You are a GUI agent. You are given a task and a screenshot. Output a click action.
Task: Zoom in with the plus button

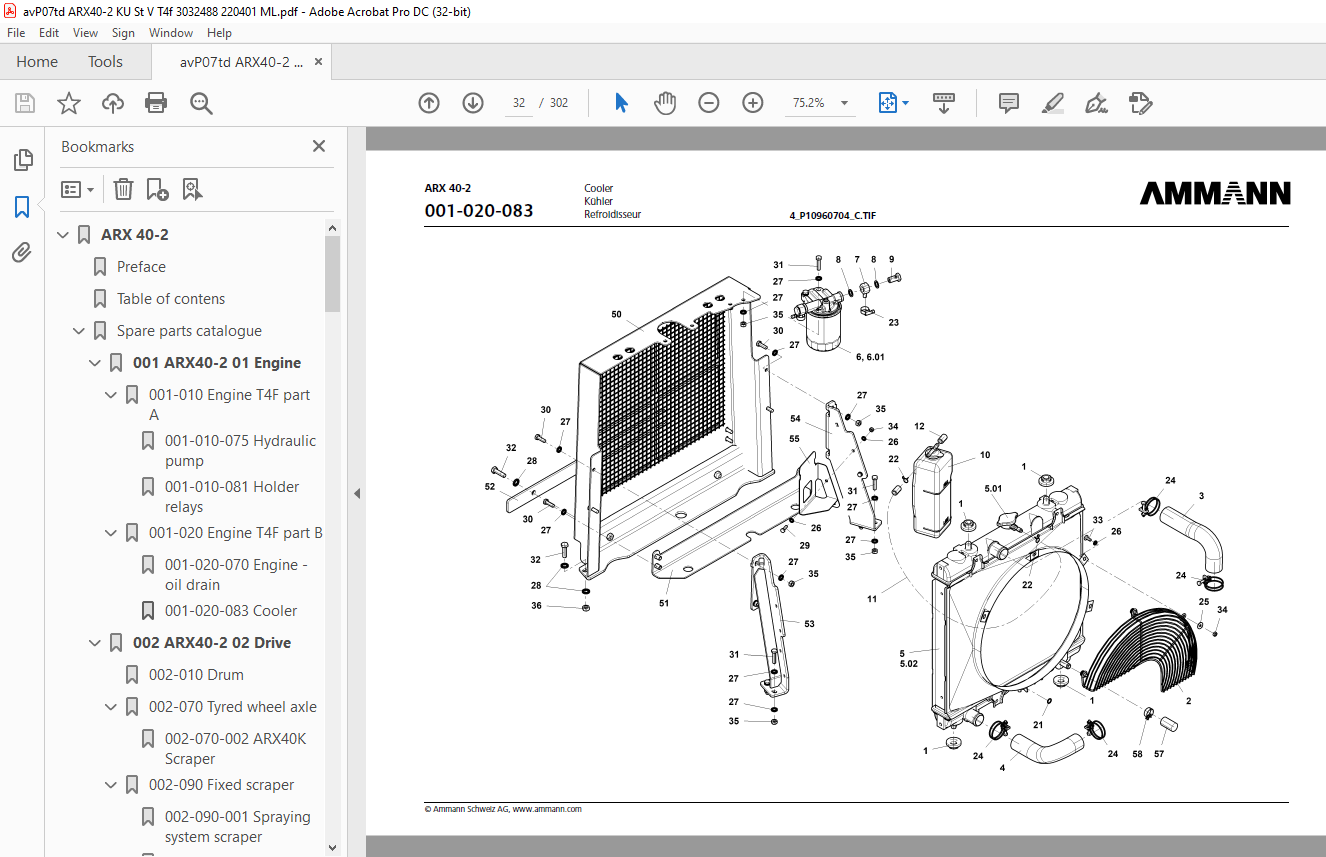point(753,103)
